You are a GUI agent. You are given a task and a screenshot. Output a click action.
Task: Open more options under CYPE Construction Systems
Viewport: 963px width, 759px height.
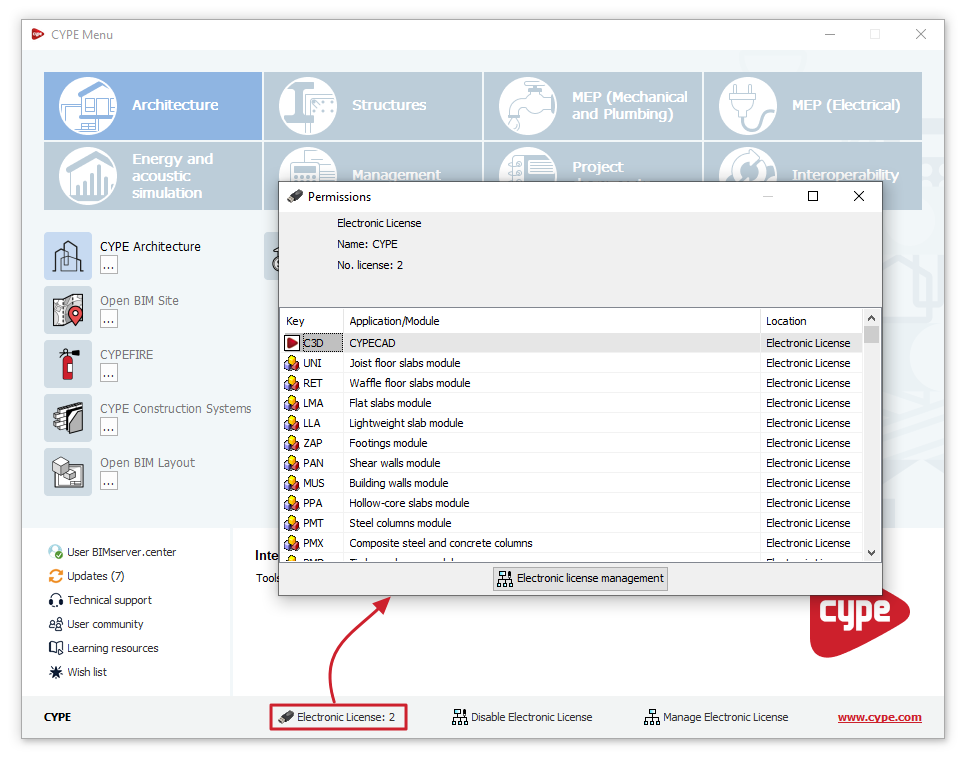point(109,428)
